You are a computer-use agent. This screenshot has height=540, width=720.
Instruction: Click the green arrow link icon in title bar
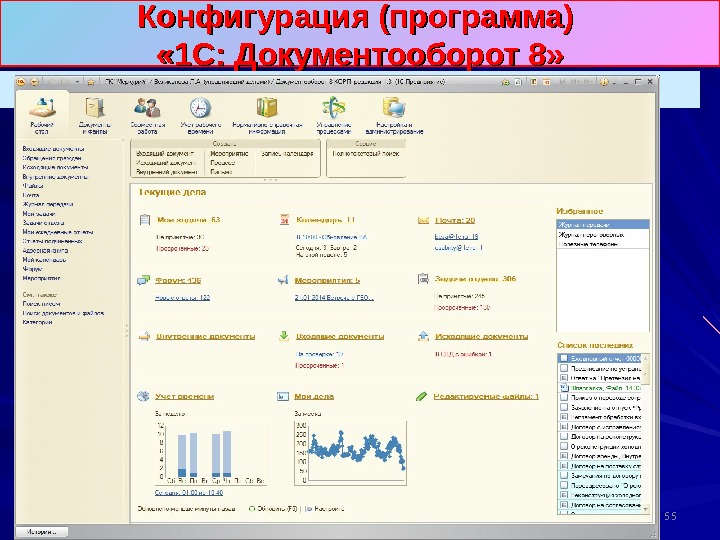506,82
